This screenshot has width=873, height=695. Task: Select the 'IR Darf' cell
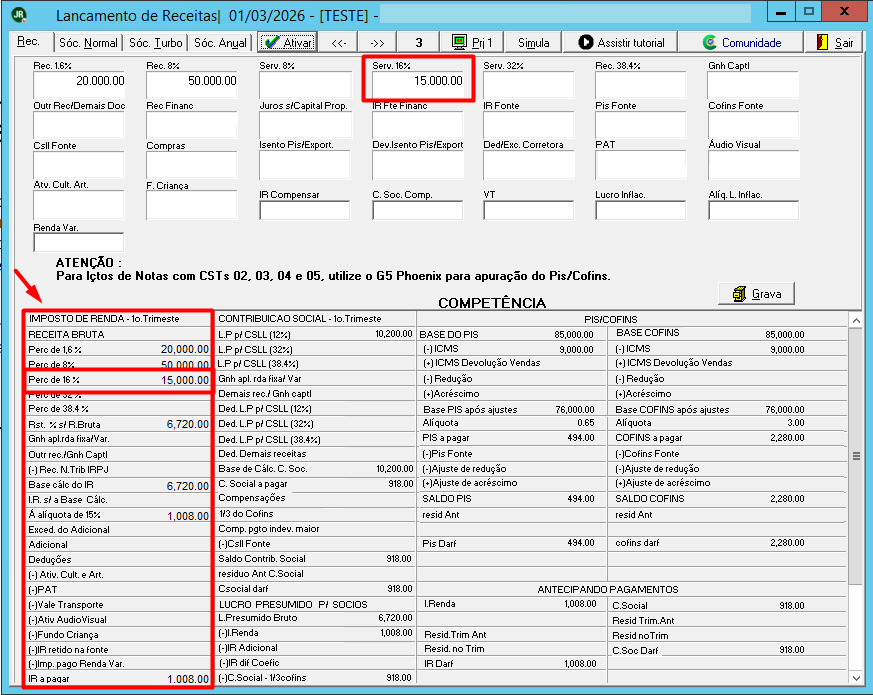511,664
